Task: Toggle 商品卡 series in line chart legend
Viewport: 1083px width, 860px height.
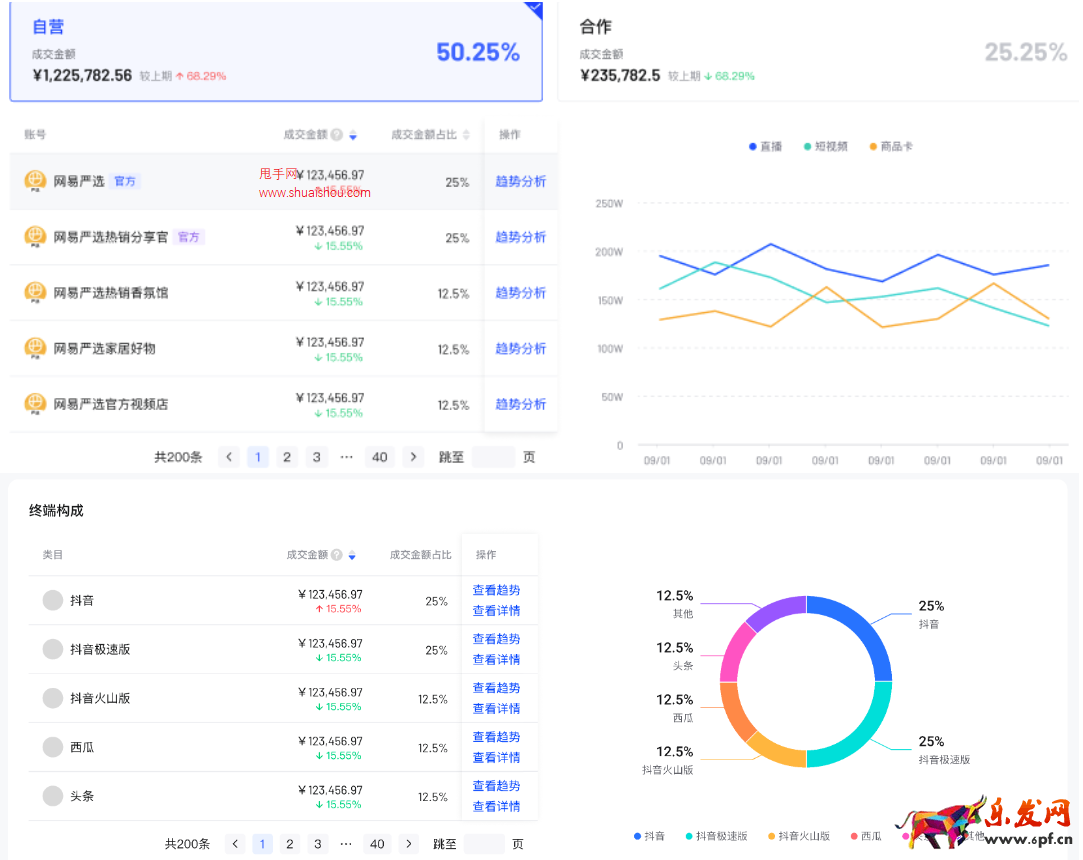Action: tap(891, 146)
